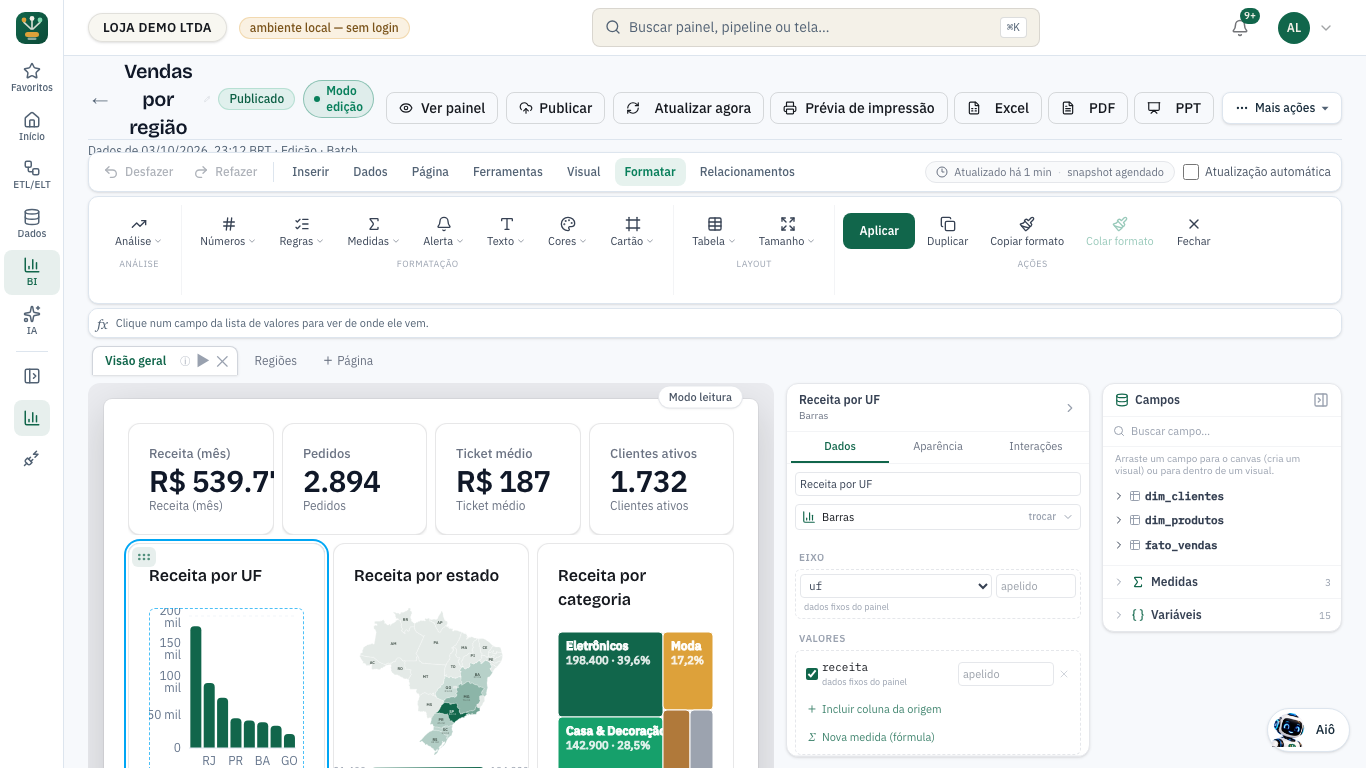Open the Análise formatting tool
The width and height of the screenshot is (1366, 768).
[x=138, y=232]
